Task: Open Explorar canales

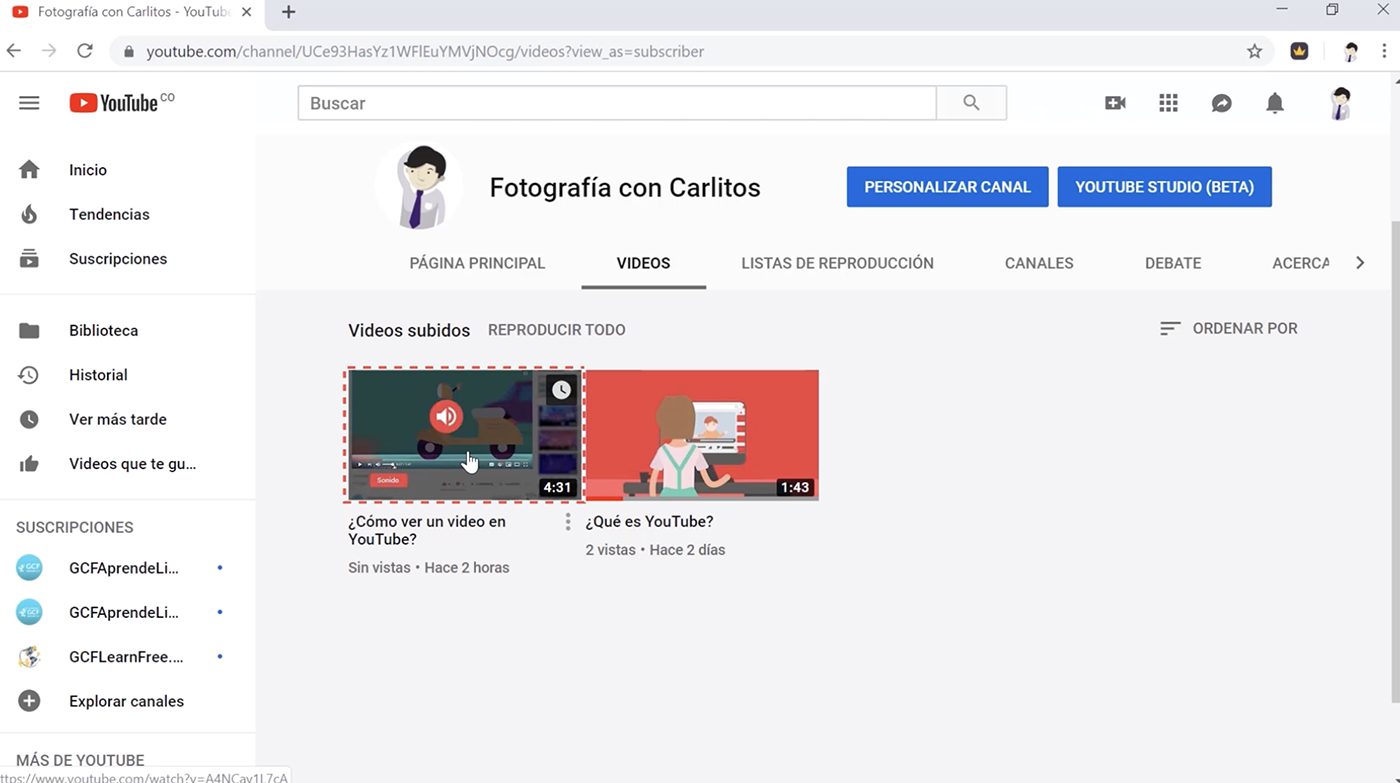Action: (x=128, y=701)
